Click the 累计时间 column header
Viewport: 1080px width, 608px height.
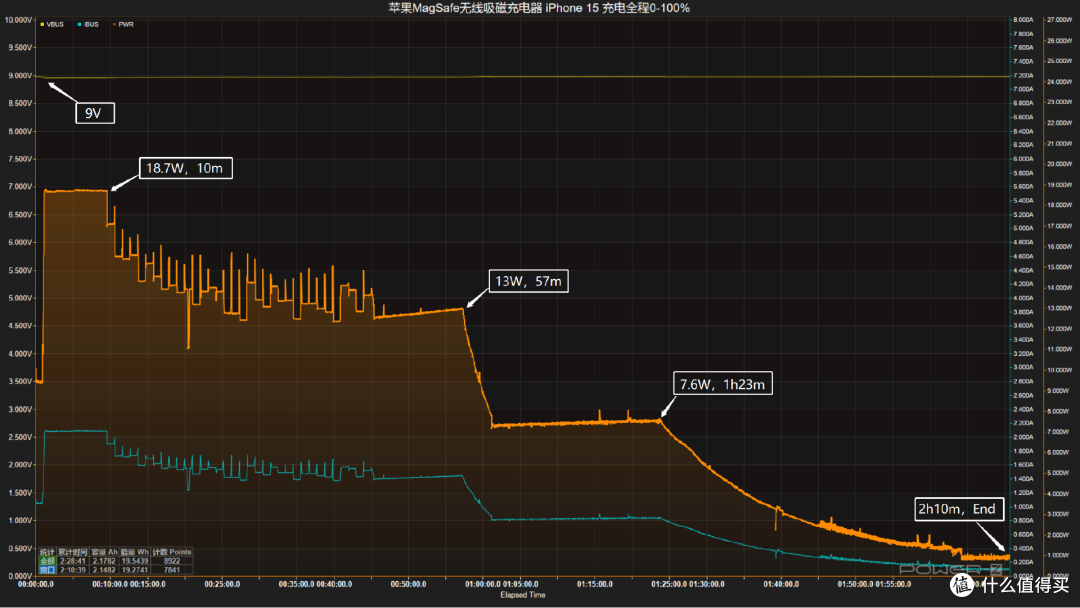click(x=73, y=552)
